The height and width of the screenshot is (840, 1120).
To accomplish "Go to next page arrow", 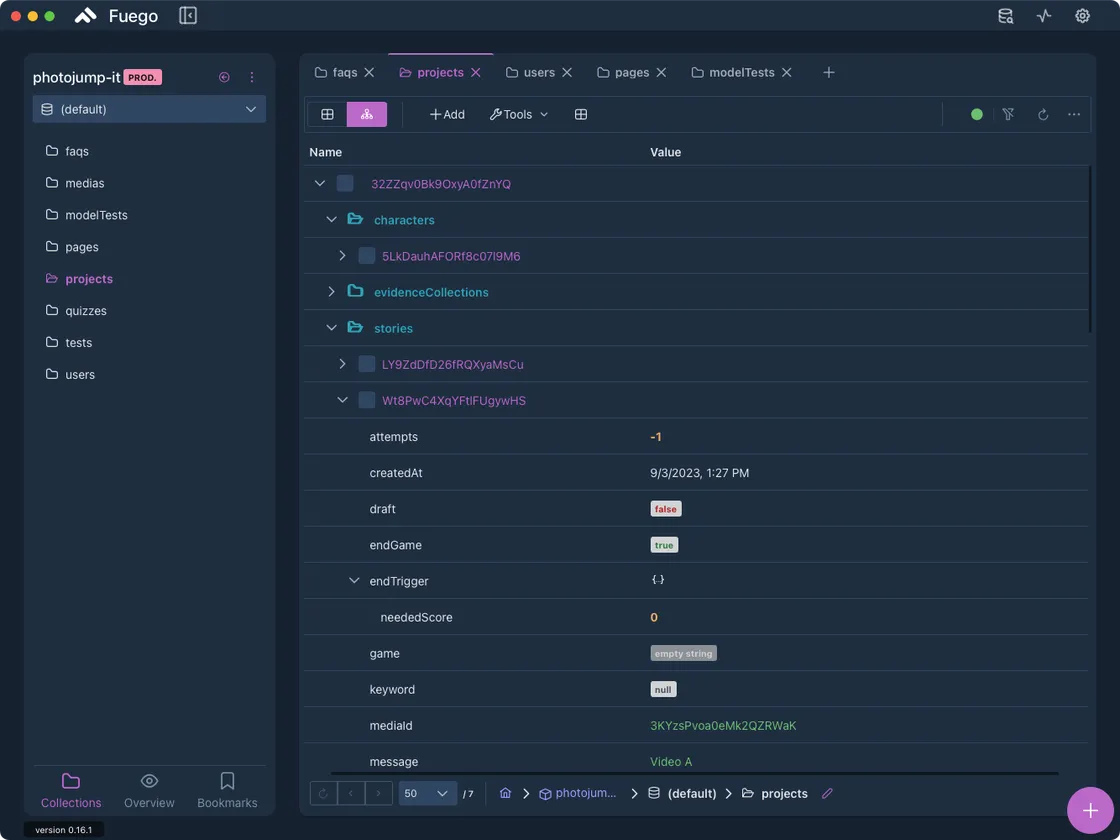I will pos(379,794).
